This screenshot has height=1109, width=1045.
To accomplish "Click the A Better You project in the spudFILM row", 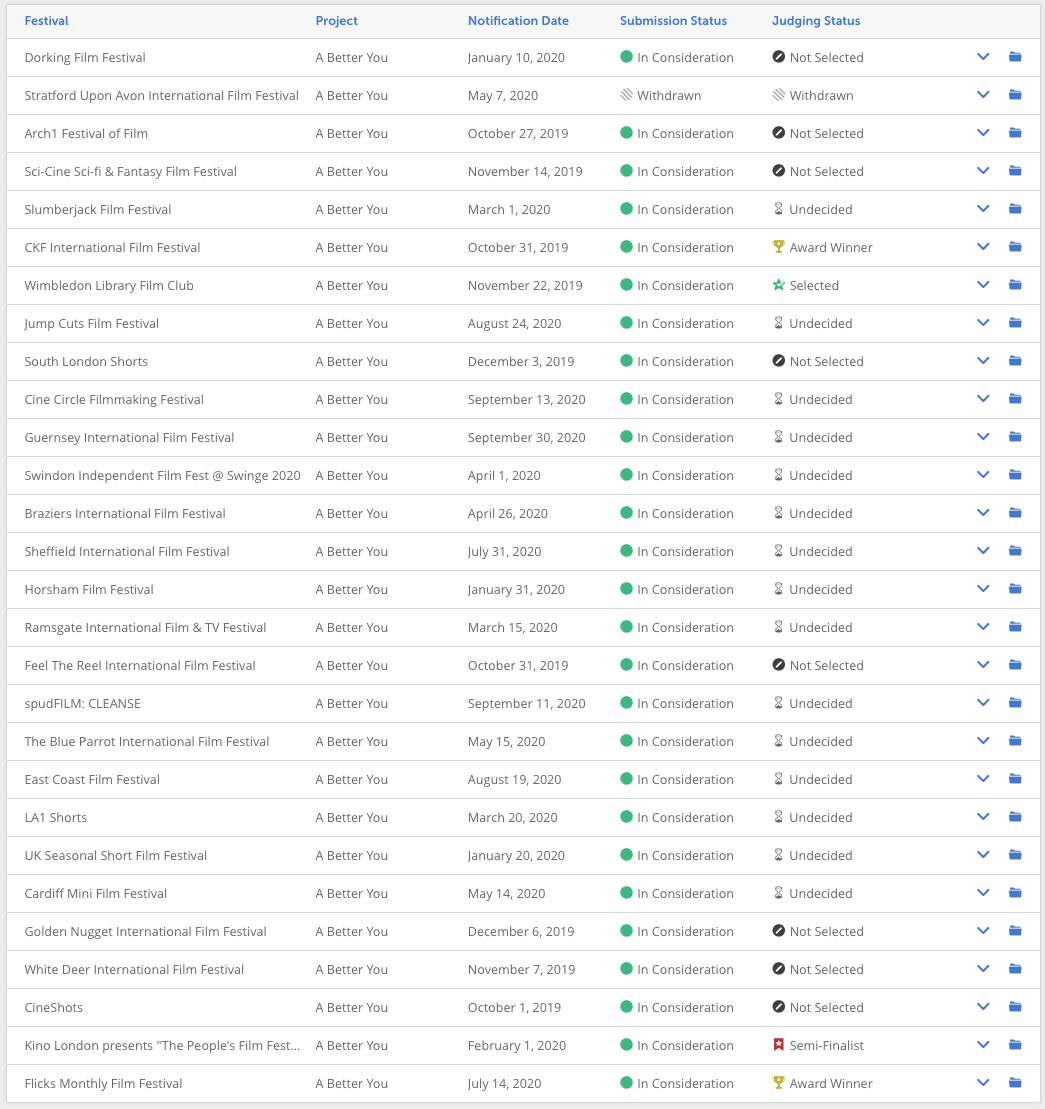I will [351, 703].
